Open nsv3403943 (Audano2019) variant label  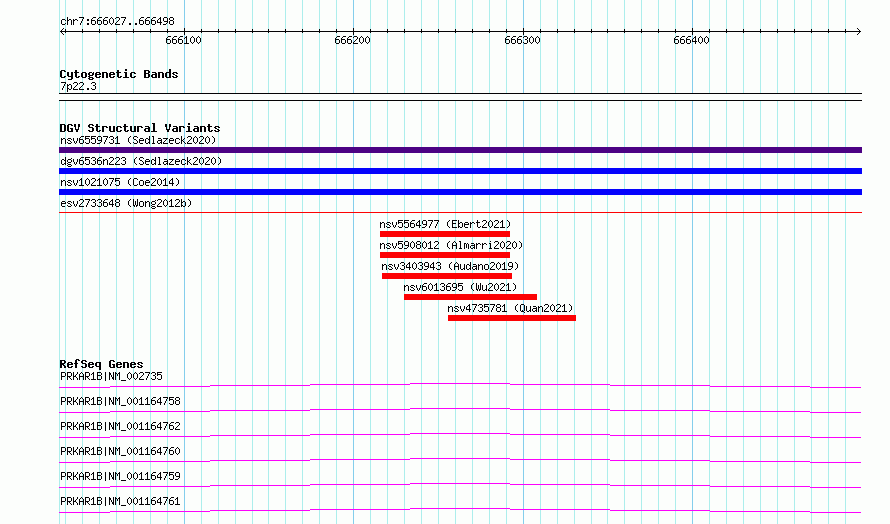pyautogui.click(x=450, y=266)
